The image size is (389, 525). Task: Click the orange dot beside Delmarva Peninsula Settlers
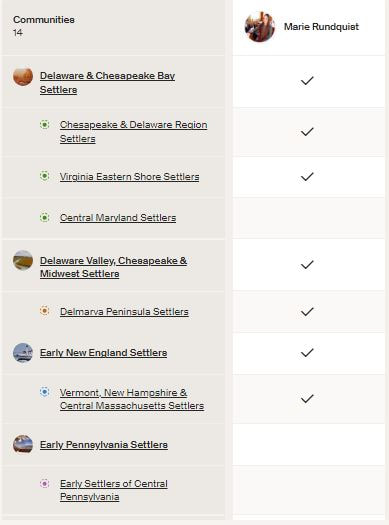pos(45,311)
